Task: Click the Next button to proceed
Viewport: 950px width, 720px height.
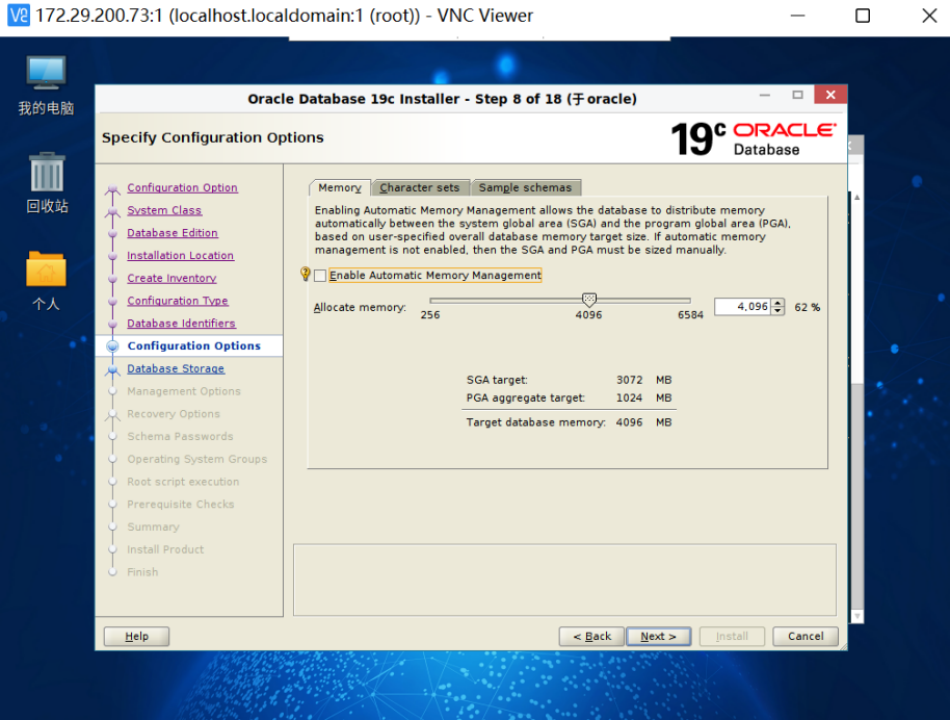Action: (x=658, y=636)
